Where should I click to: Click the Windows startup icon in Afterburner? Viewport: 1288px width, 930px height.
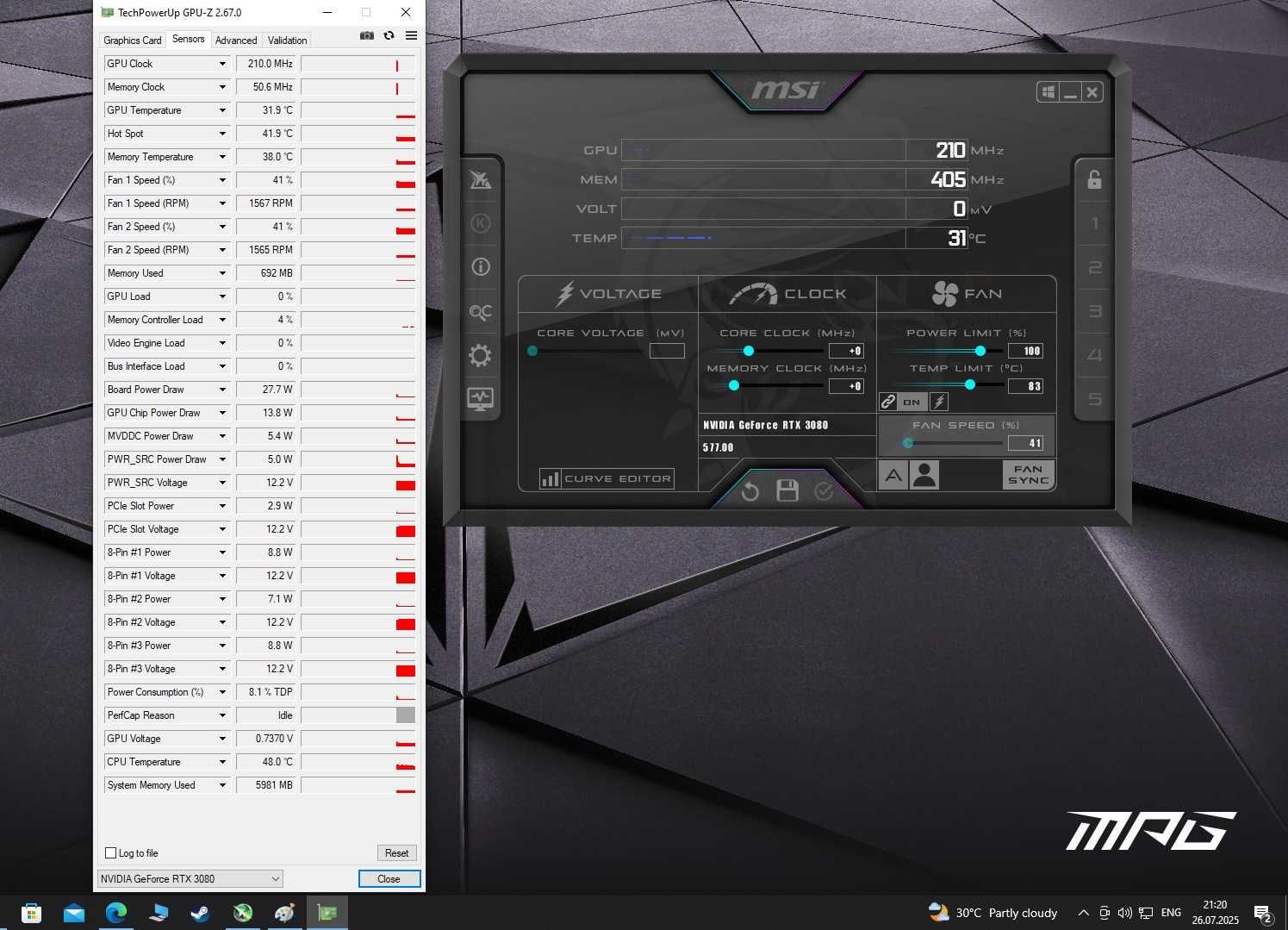tap(1048, 92)
